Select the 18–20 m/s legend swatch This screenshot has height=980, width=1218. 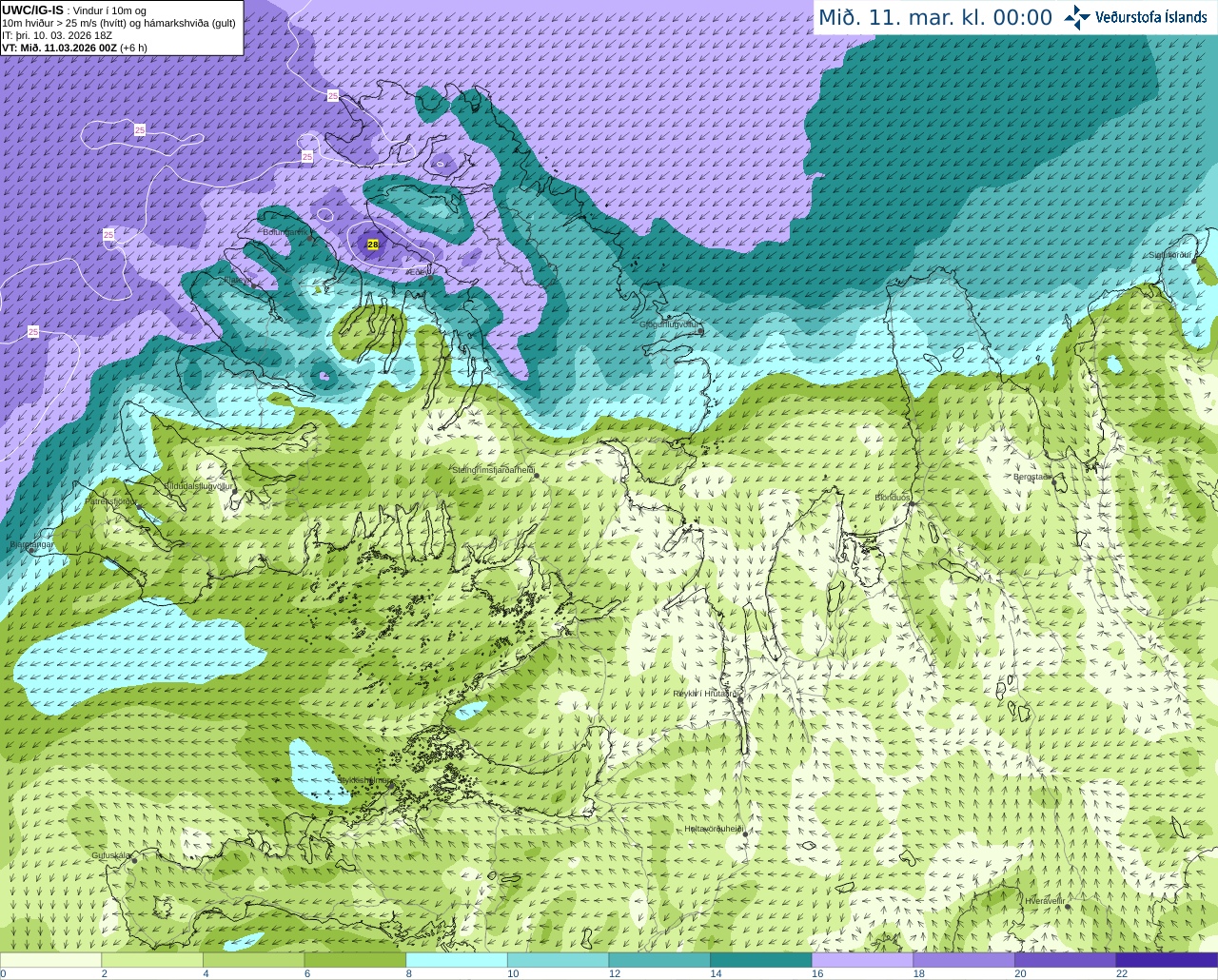coord(964,960)
